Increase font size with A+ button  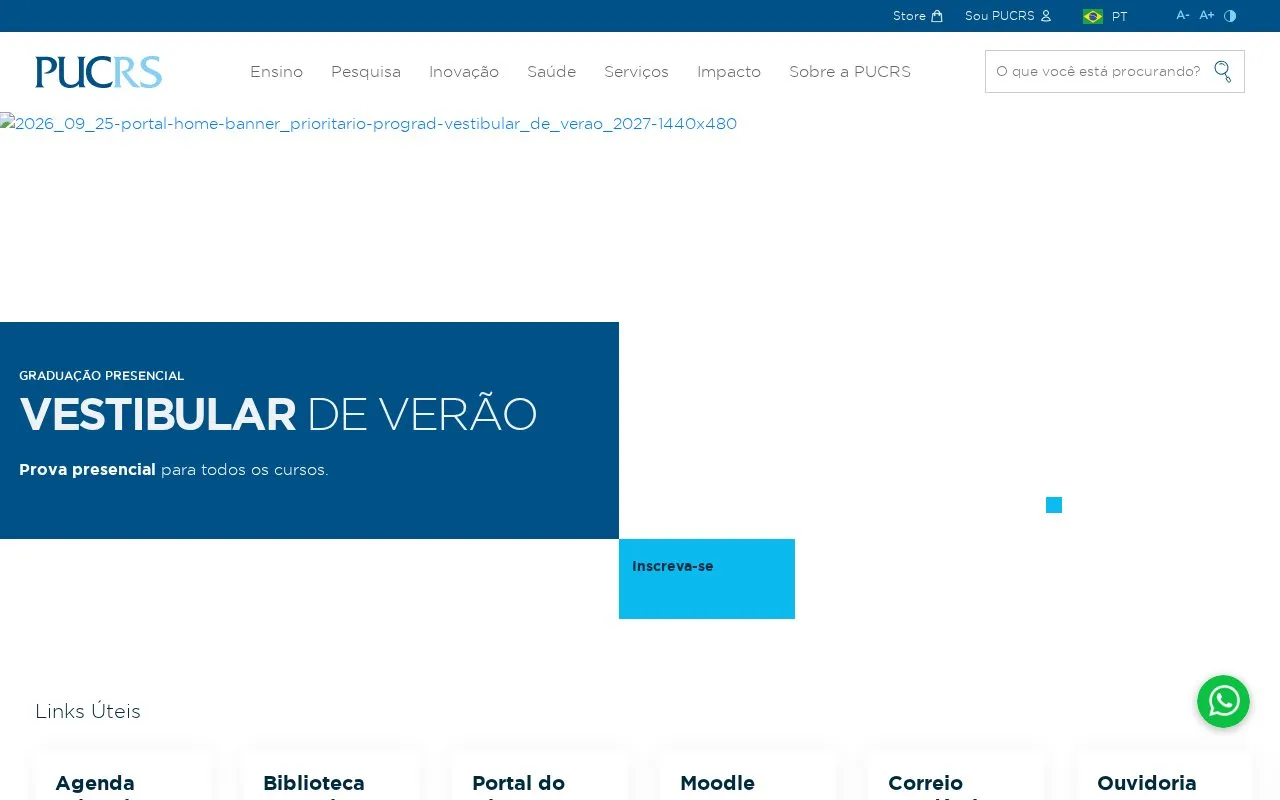1207,15
